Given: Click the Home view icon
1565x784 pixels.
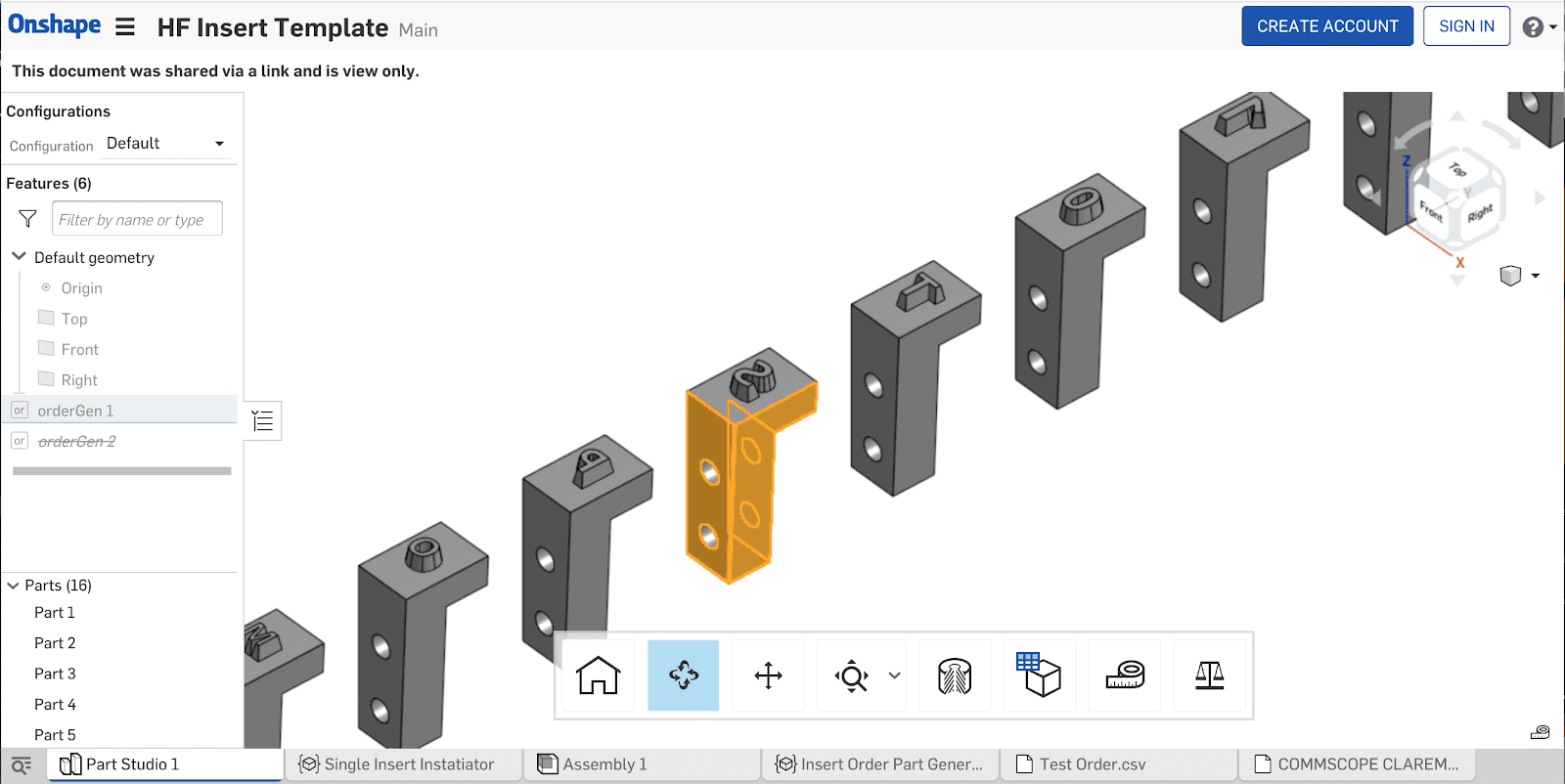Looking at the screenshot, I should [x=599, y=675].
